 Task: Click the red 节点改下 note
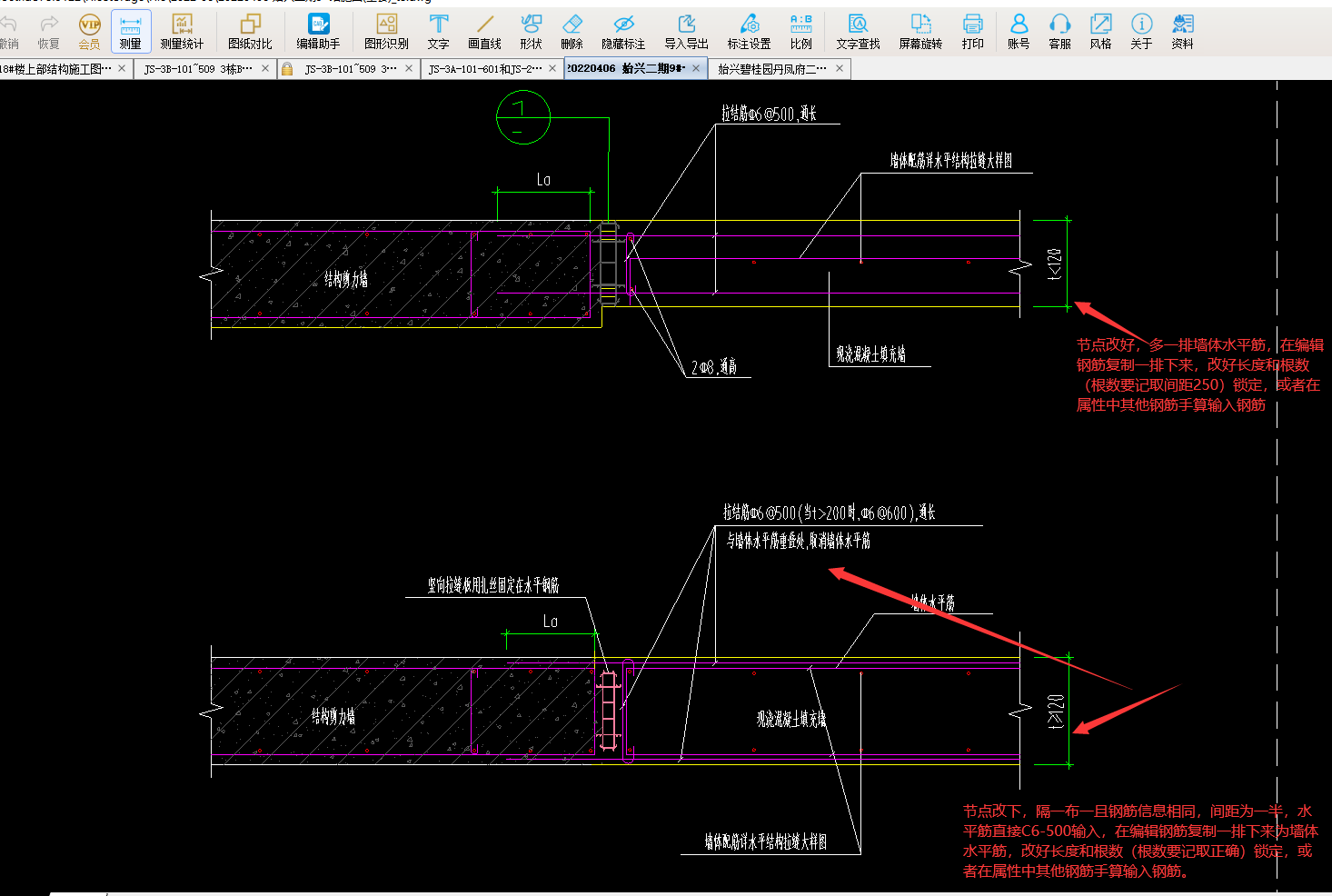point(1141,841)
